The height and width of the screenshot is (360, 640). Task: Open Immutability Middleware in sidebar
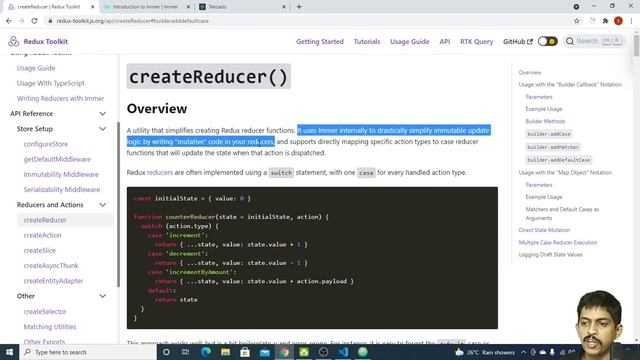pos(61,174)
